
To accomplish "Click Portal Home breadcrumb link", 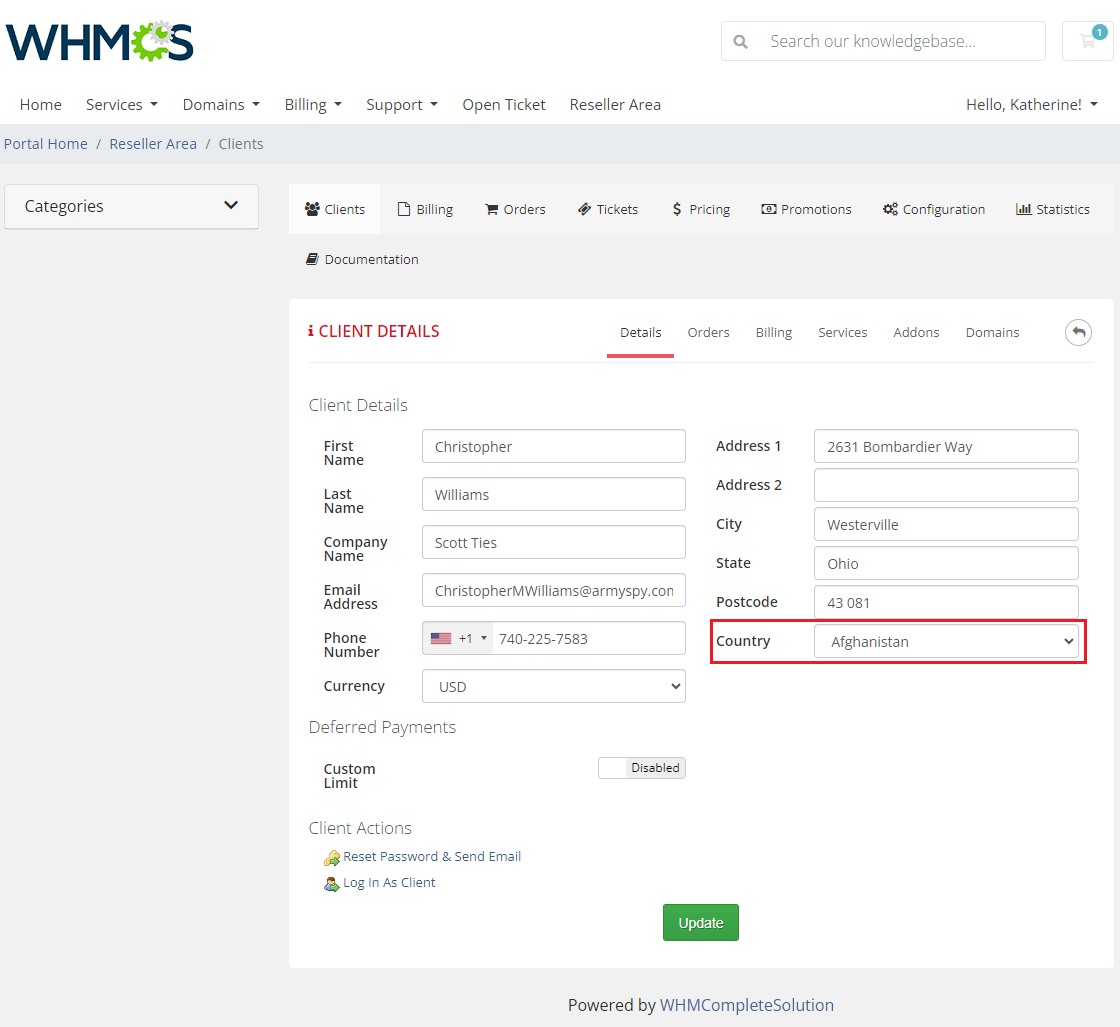I will pos(46,144).
